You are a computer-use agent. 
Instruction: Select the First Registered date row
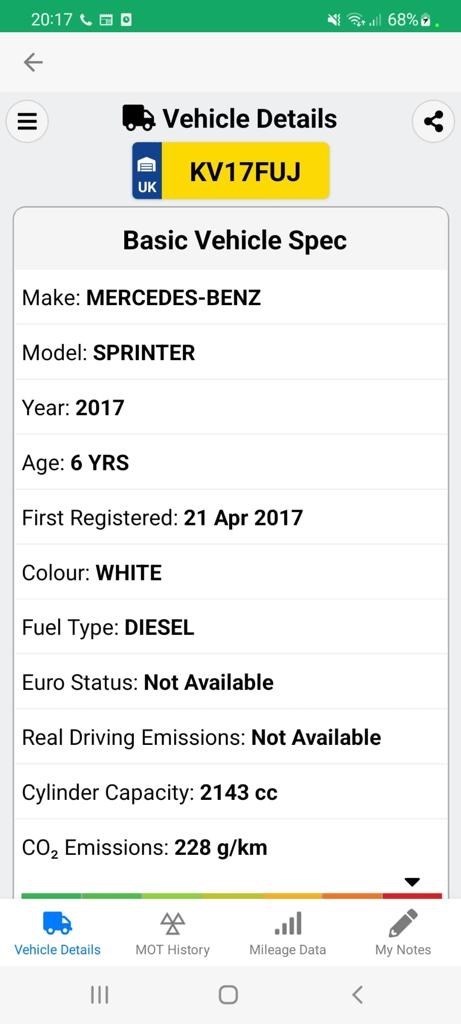pos(231,517)
